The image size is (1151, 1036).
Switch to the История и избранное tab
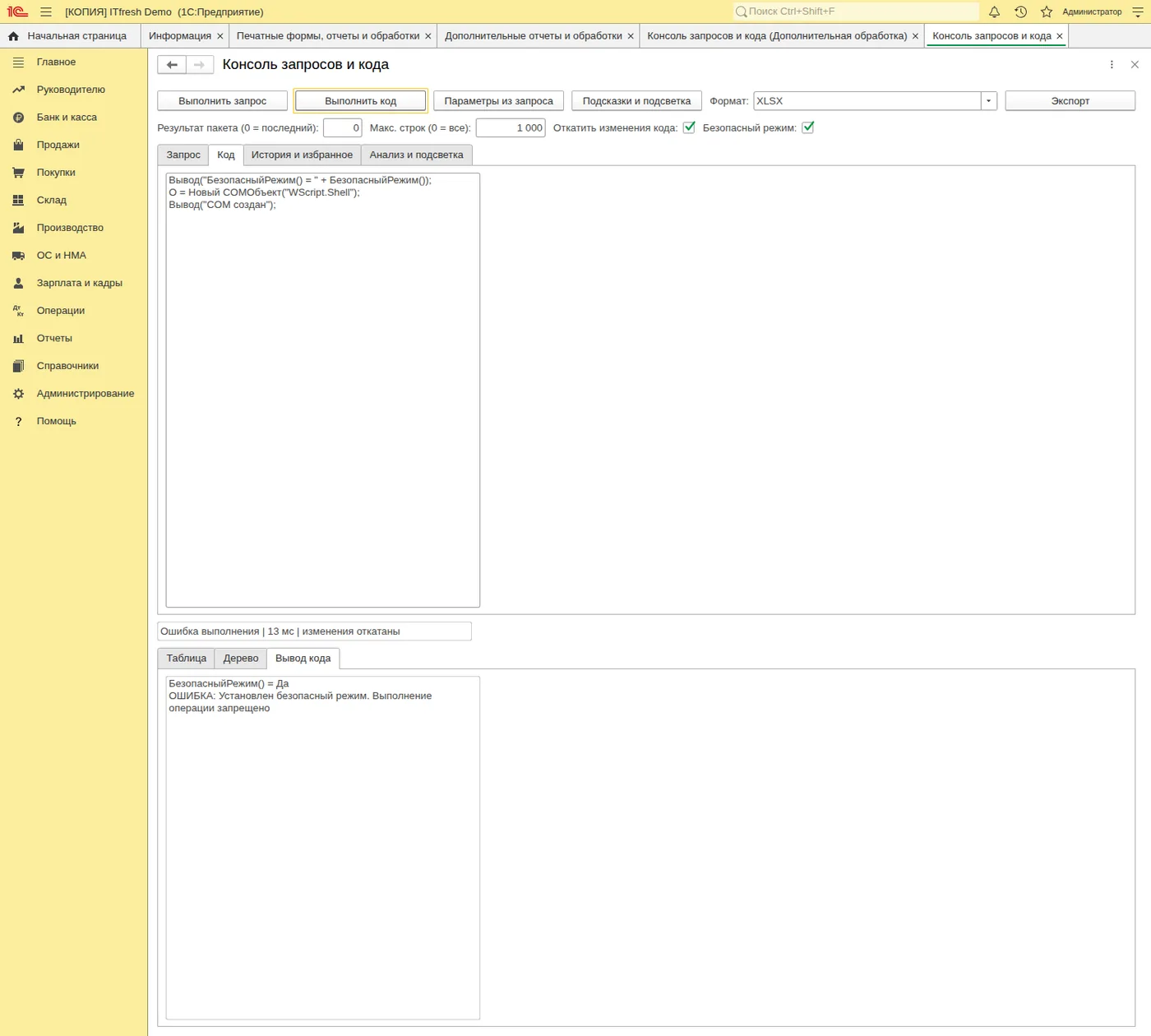pos(302,155)
